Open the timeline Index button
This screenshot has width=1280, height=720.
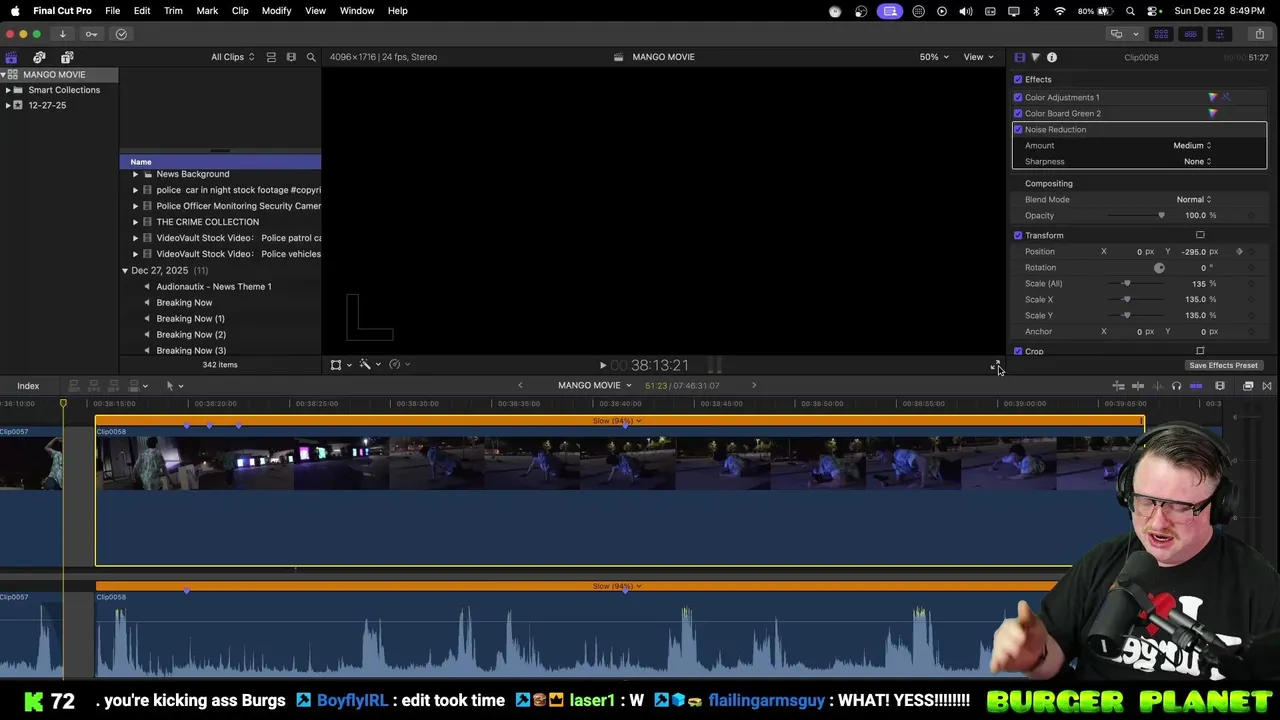click(28, 386)
